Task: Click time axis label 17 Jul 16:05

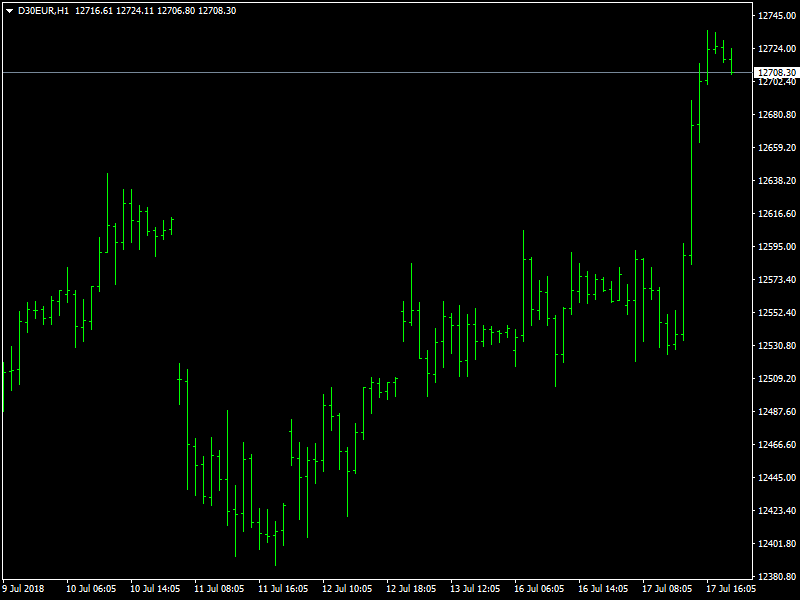Action: click(x=731, y=589)
